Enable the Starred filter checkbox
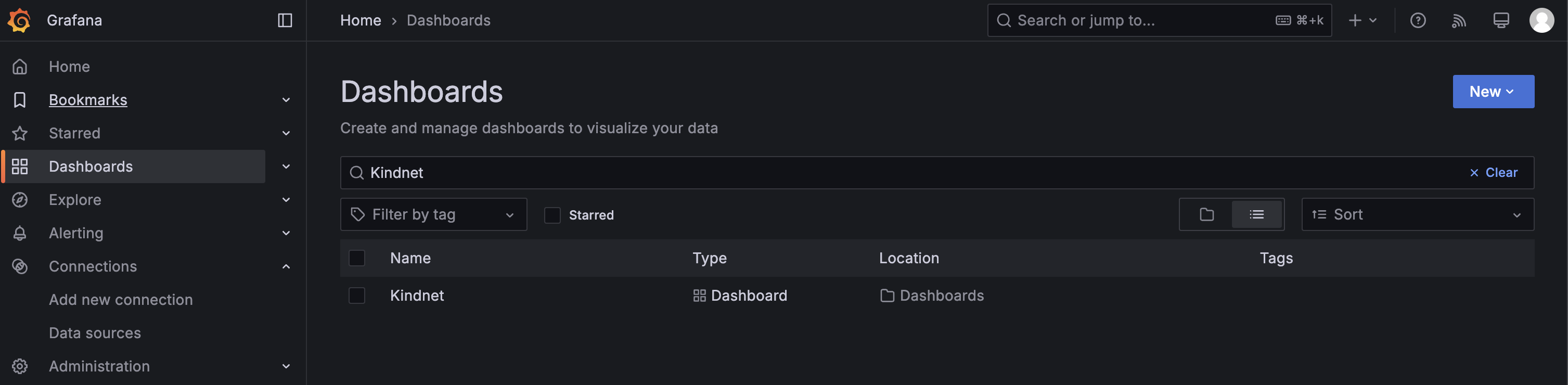This screenshot has height=385, width=1568. (x=552, y=215)
